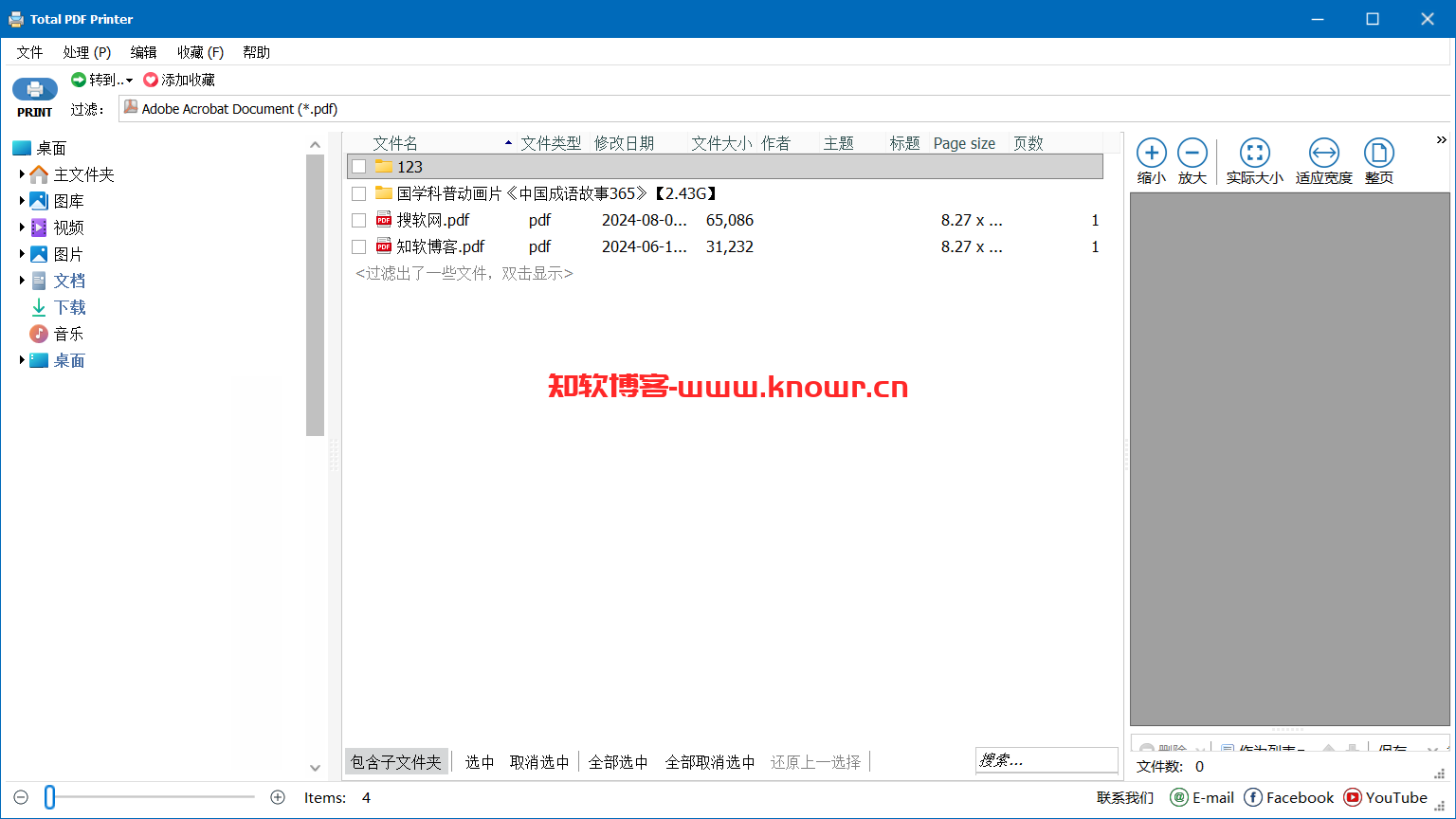Click the folder tree scroll-down arrow

pyautogui.click(x=316, y=768)
